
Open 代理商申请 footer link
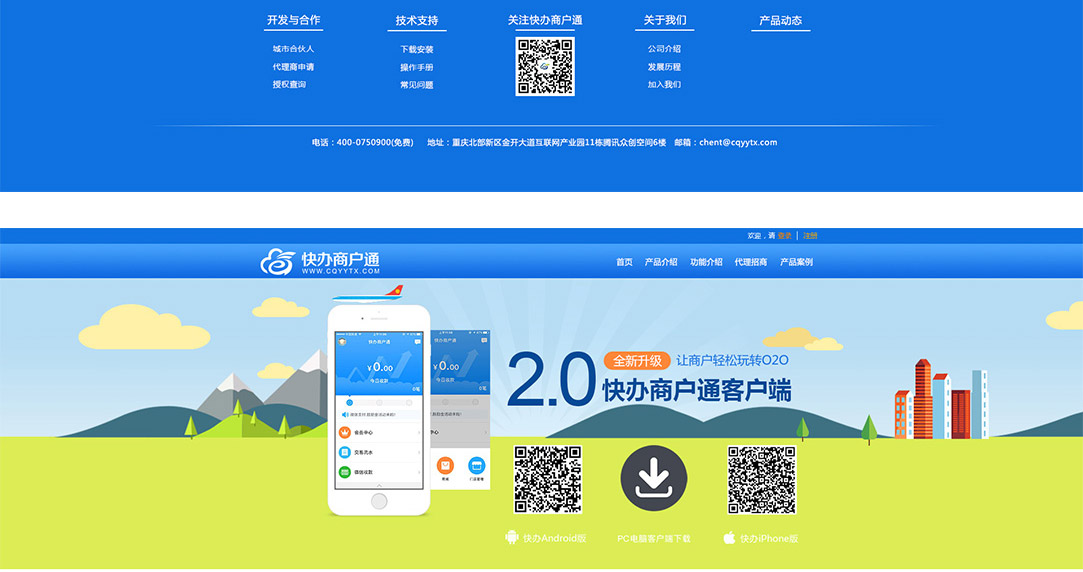[293, 67]
